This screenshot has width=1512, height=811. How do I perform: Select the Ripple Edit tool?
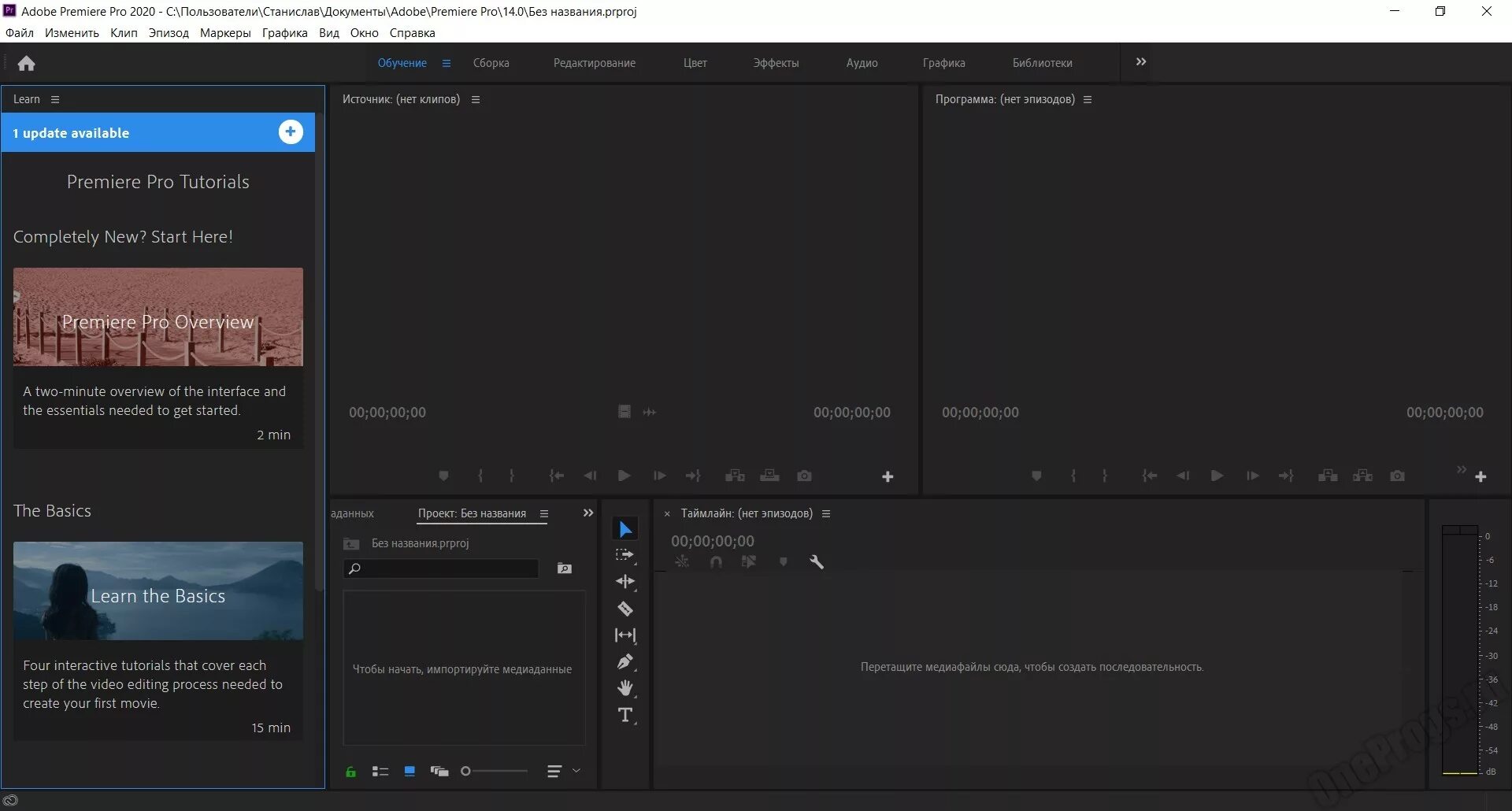[x=625, y=582]
